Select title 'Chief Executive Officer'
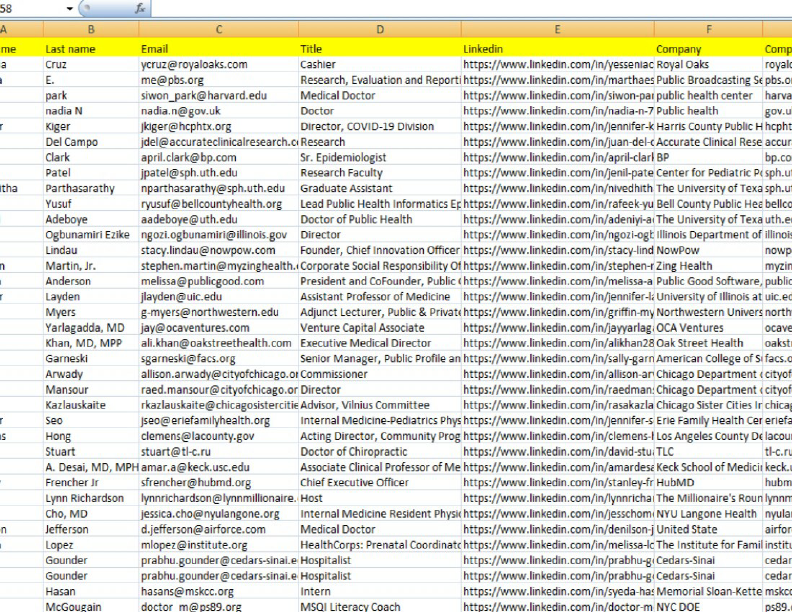The height and width of the screenshot is (612, 792). point(380,483)
